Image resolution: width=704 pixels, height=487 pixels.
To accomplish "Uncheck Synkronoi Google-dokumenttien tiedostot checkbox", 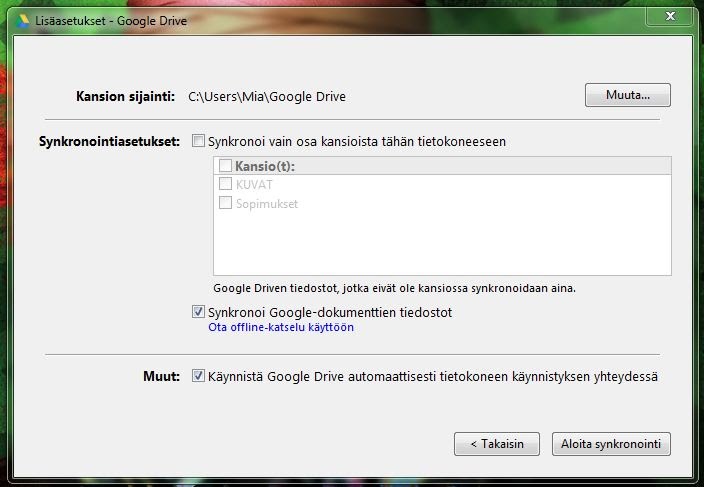I will coord(198,312).
